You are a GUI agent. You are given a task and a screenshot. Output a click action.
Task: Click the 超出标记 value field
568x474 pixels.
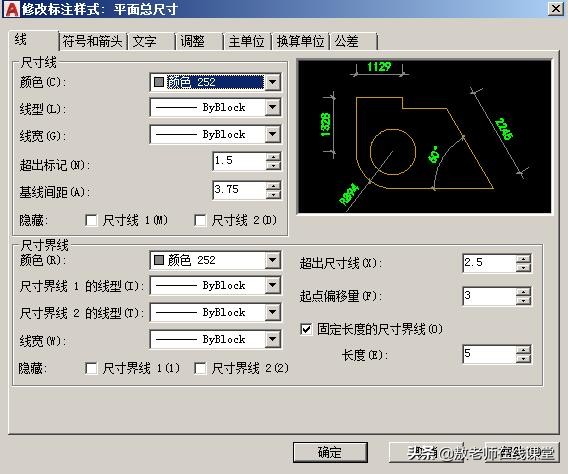tap(239, 161)
